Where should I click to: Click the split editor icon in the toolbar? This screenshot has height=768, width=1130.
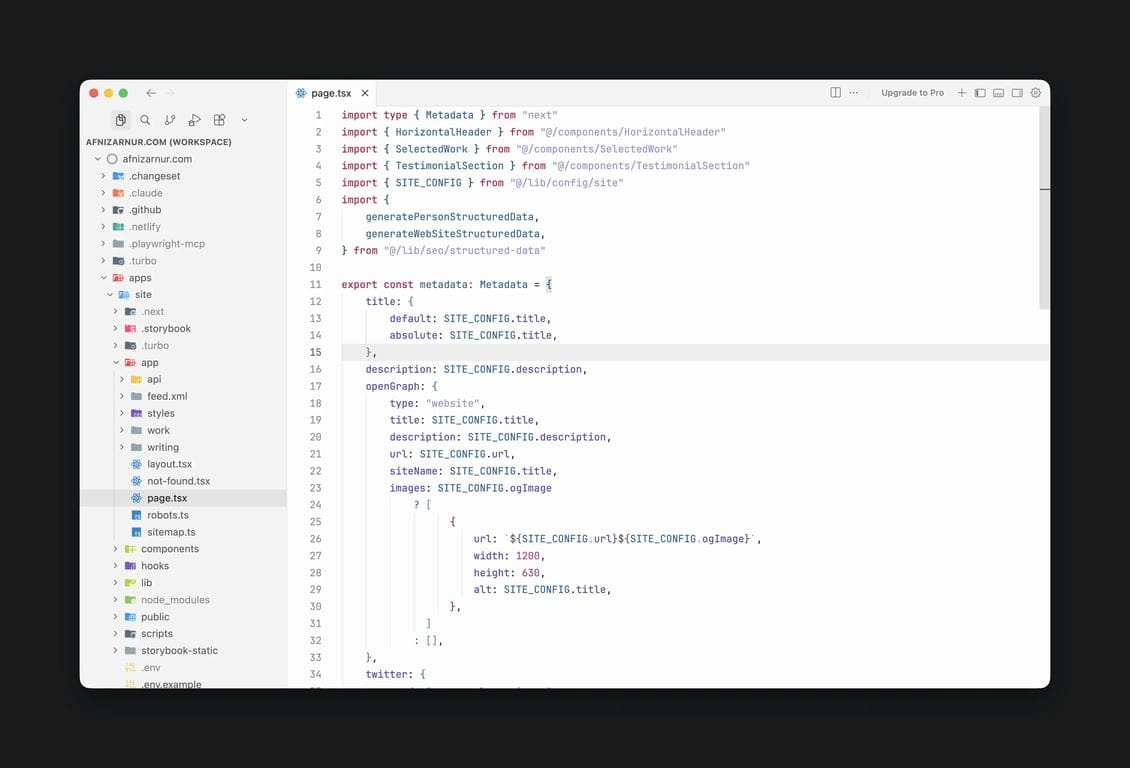pyautogui.click(x=835, y=91)
